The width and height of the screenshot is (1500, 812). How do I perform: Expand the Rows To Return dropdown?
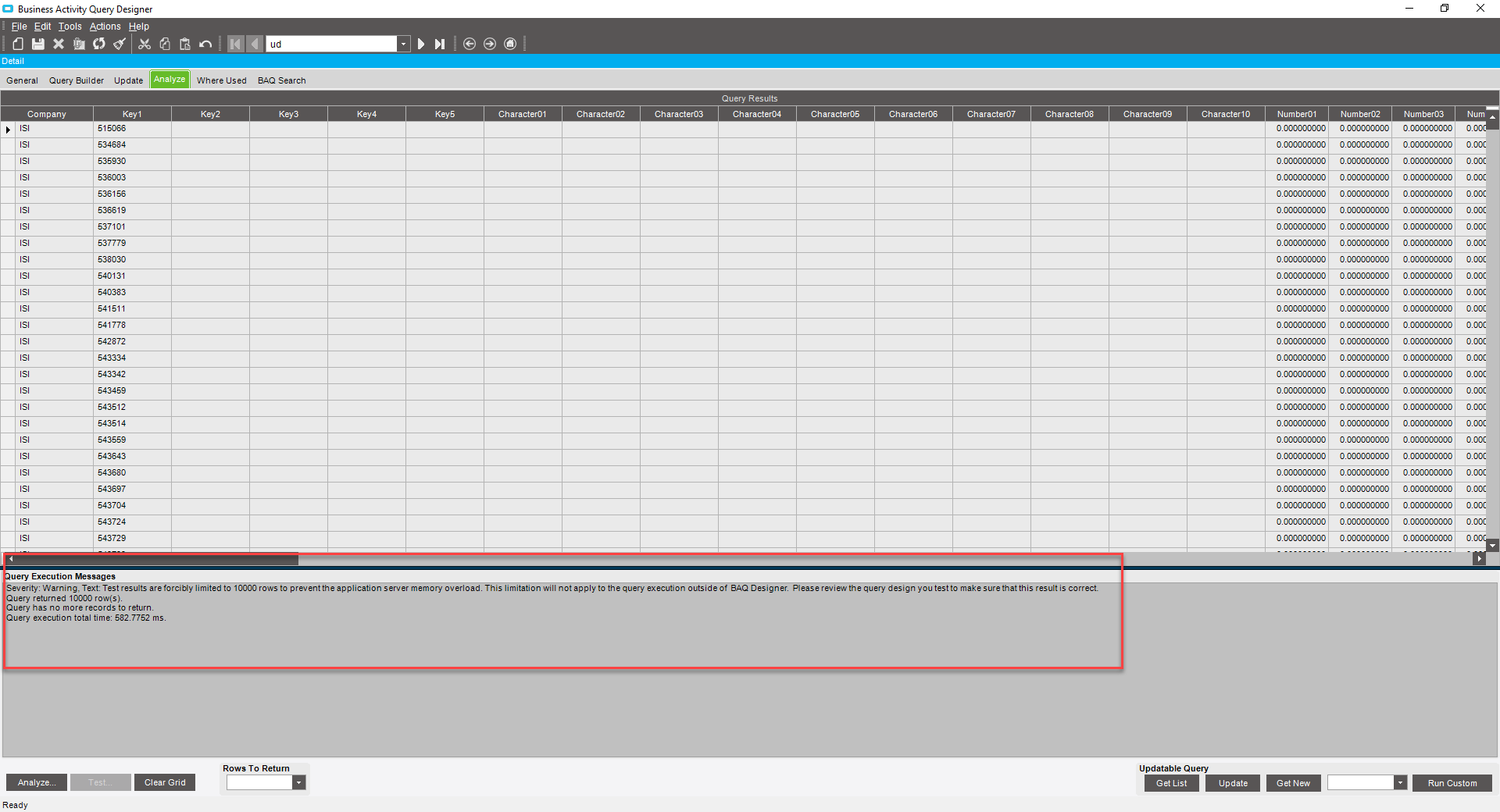tap(298, 782)
